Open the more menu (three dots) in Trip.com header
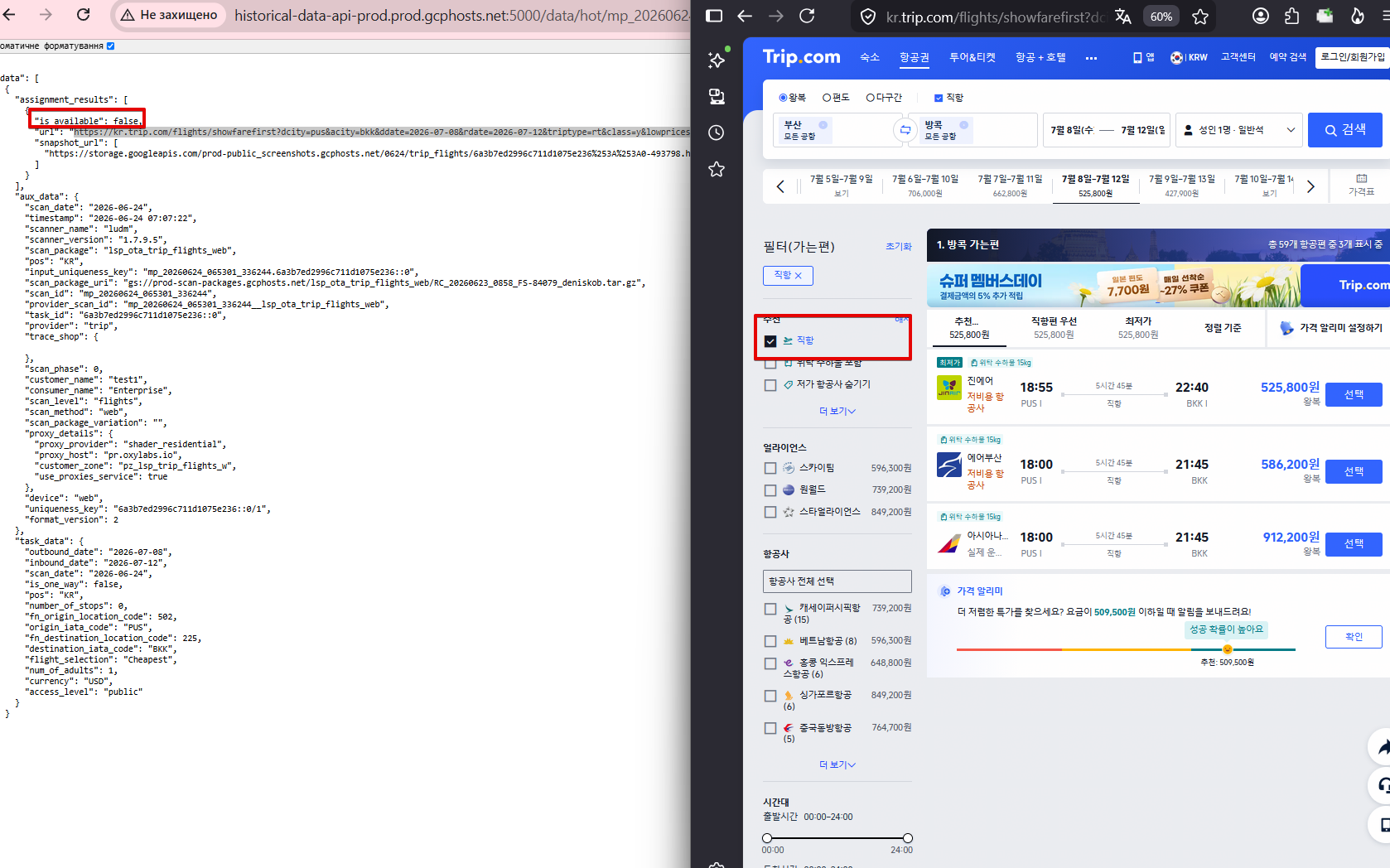Viewport: 1390px width, 868px height. click(x=1091, y=58)
